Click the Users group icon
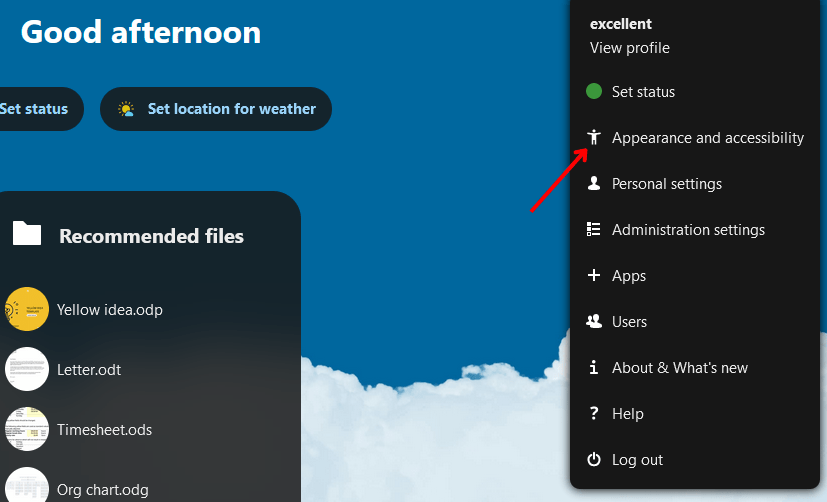 594,322
